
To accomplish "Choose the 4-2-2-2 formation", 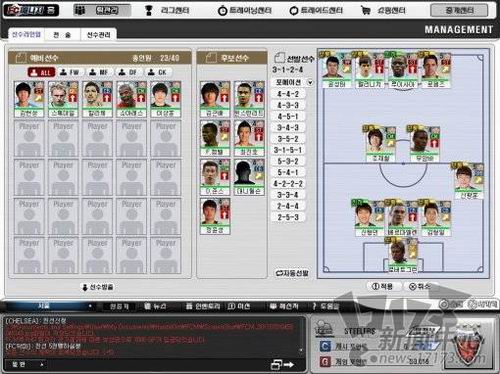I will [x=288, y=184].
